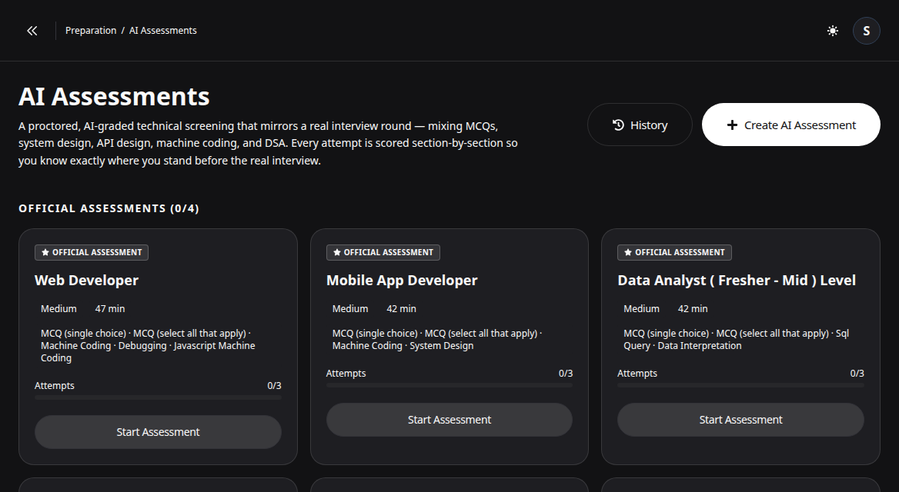Click the Mobile App Developer attempts progress bar
899x492 pixels.
coord(450,385)
